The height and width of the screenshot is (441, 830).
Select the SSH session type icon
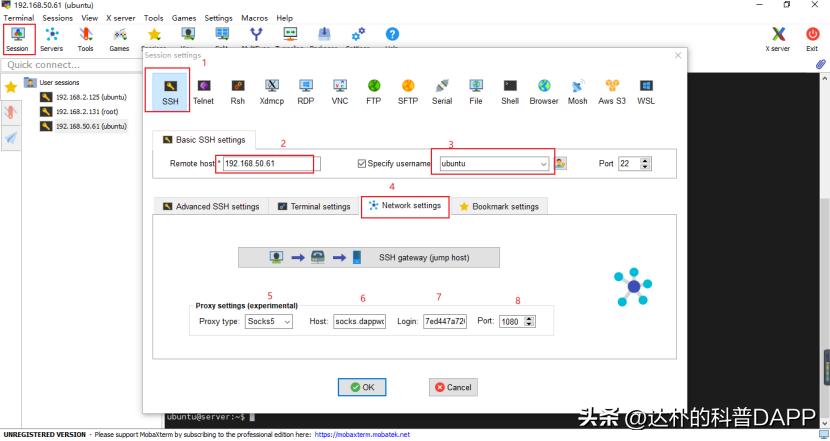tap(170, 92)
